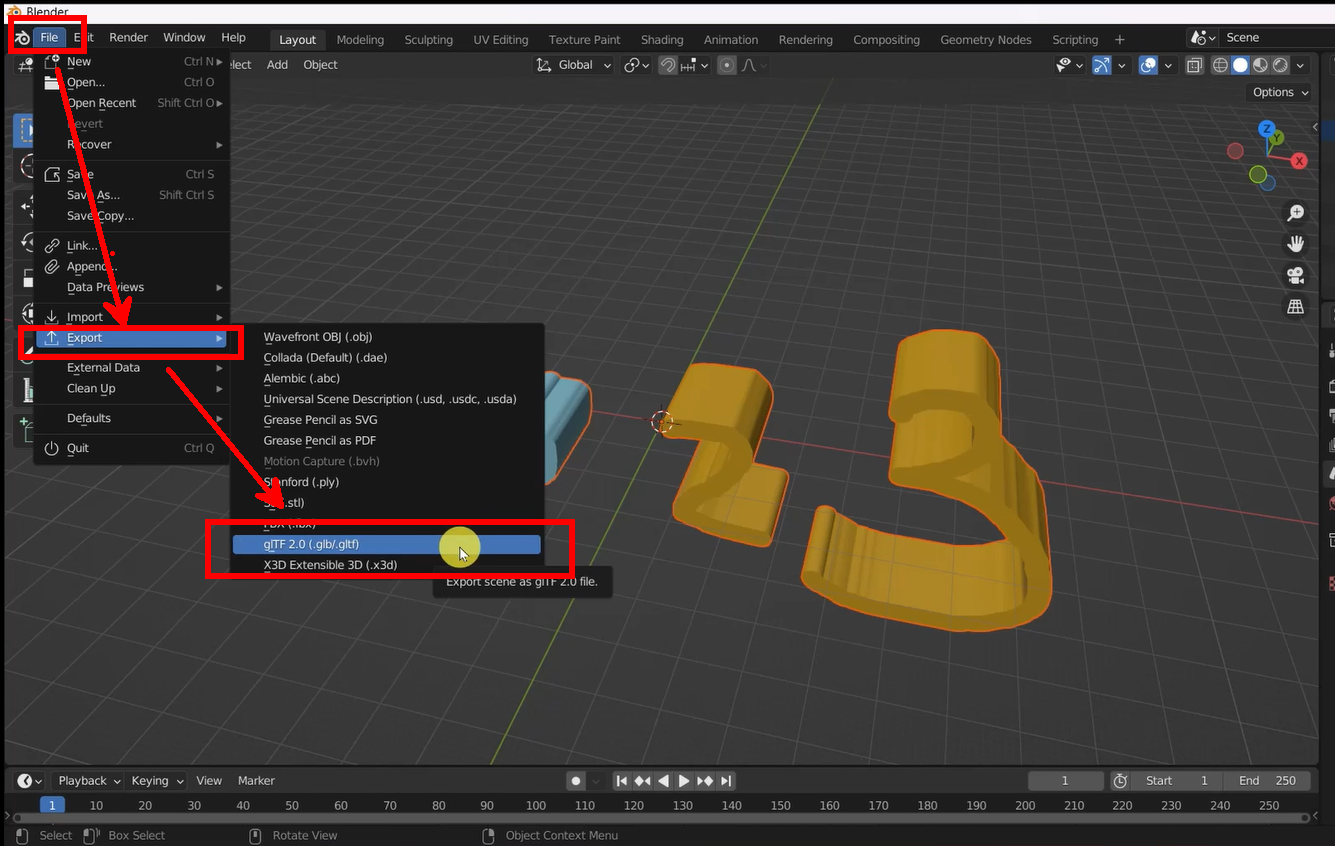The height and width of the screenshot is (846, 1335).
Task: Click frame 100 on the timeline ruler
Action: [536, 805]
